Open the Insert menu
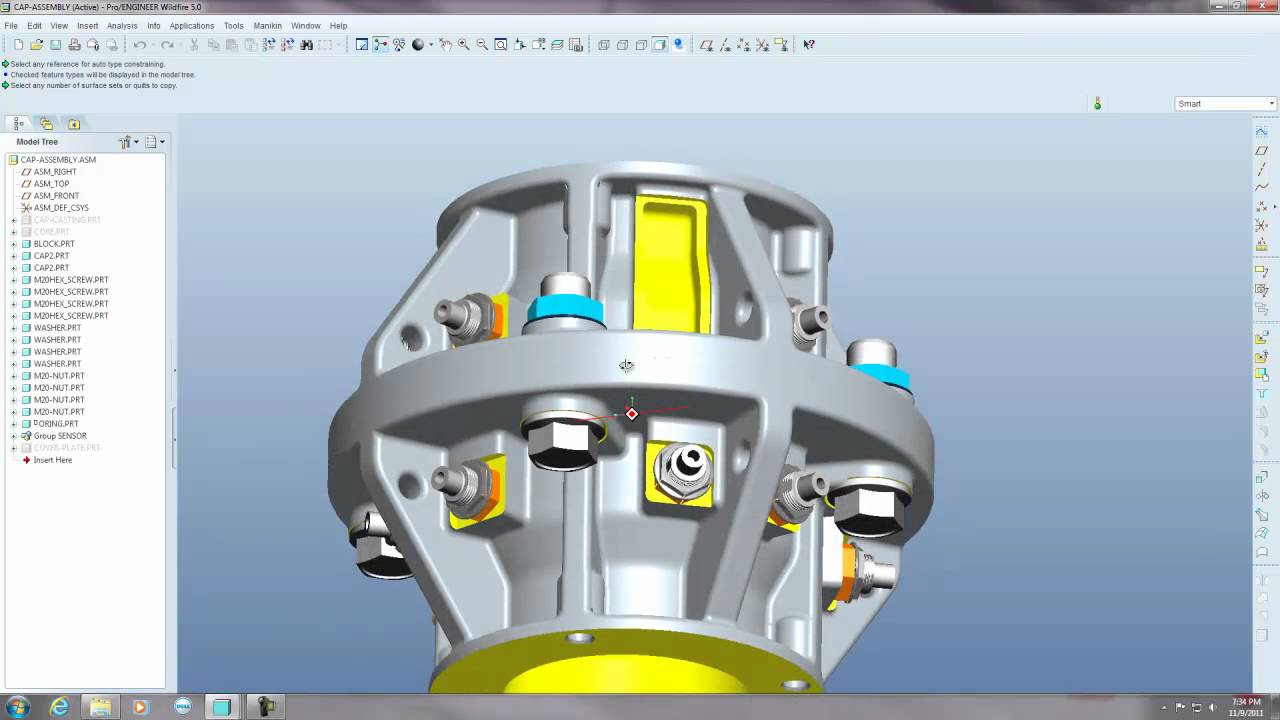The height and width of the screenshot is (720, 1280). tap(88, 26)
